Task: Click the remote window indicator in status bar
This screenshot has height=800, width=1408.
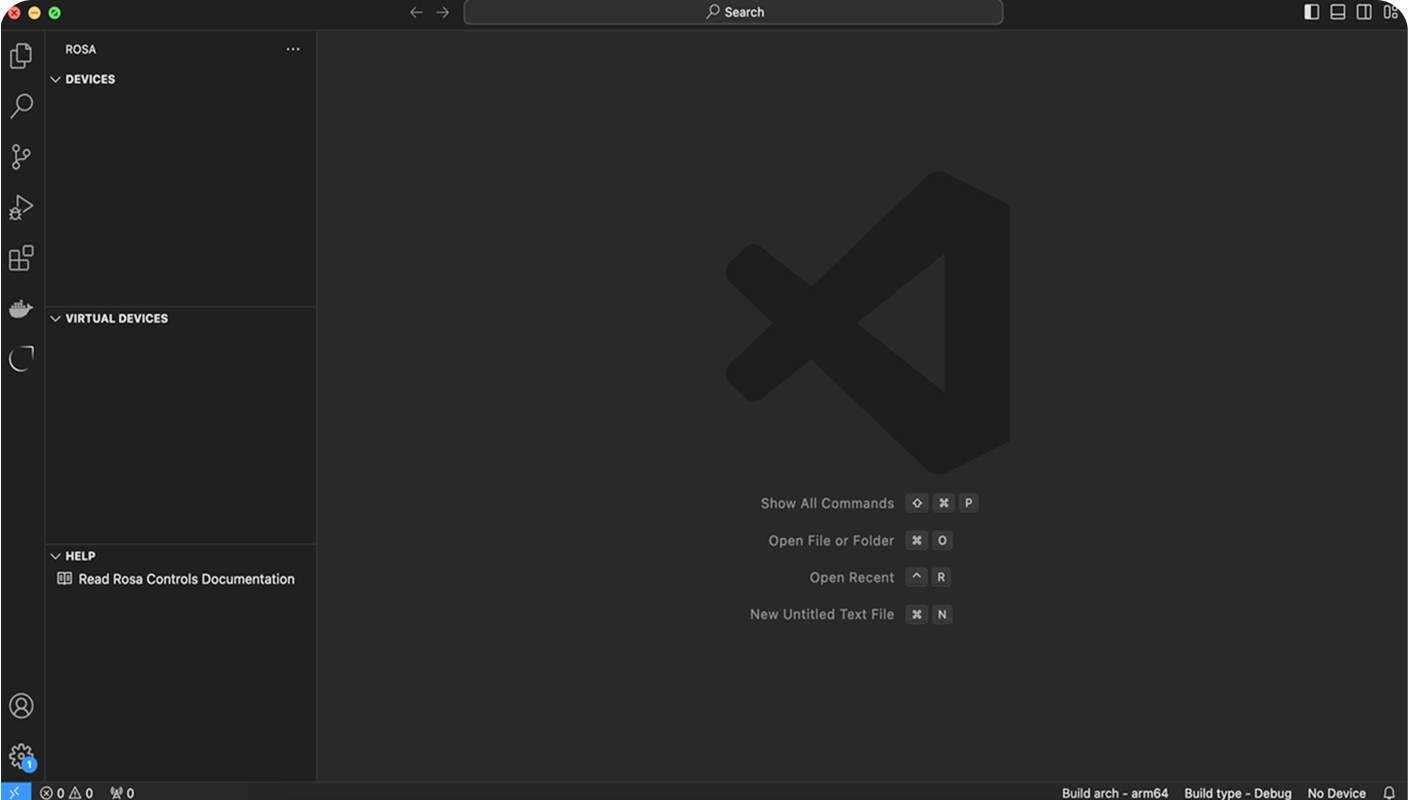Action: click(x=15, y=792)
